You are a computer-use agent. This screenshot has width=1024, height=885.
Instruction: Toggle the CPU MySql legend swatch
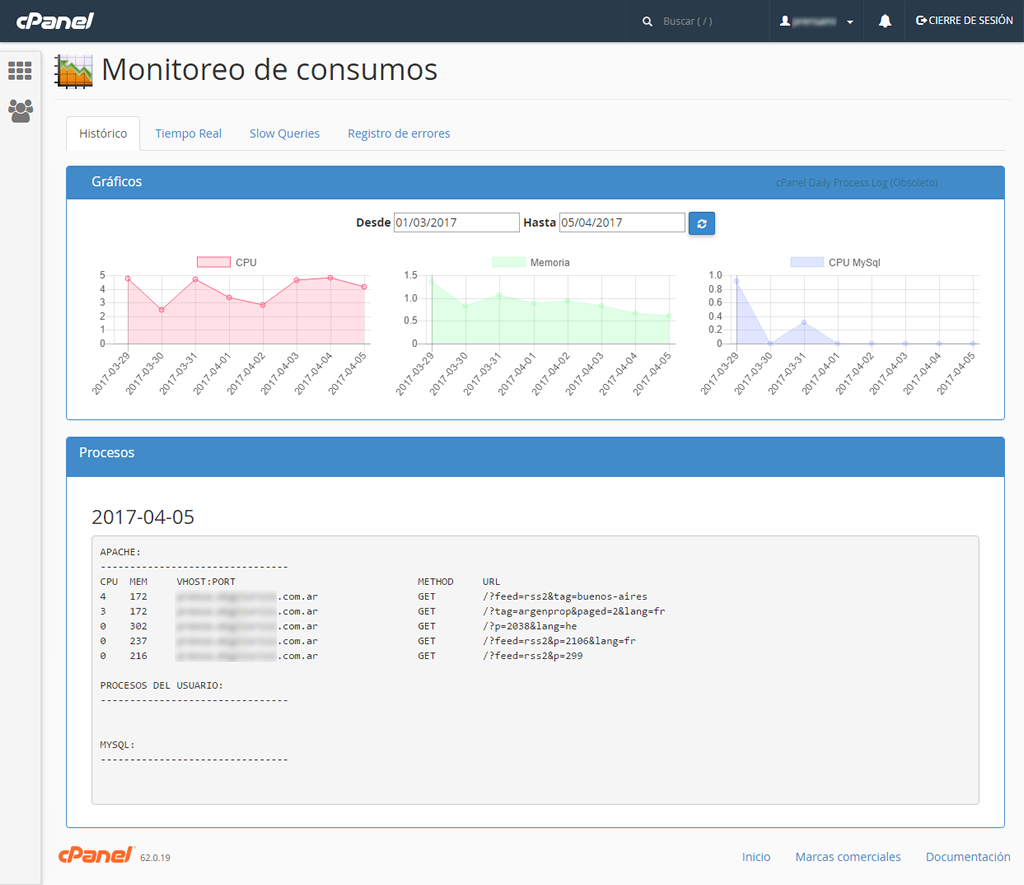point(807,262)
